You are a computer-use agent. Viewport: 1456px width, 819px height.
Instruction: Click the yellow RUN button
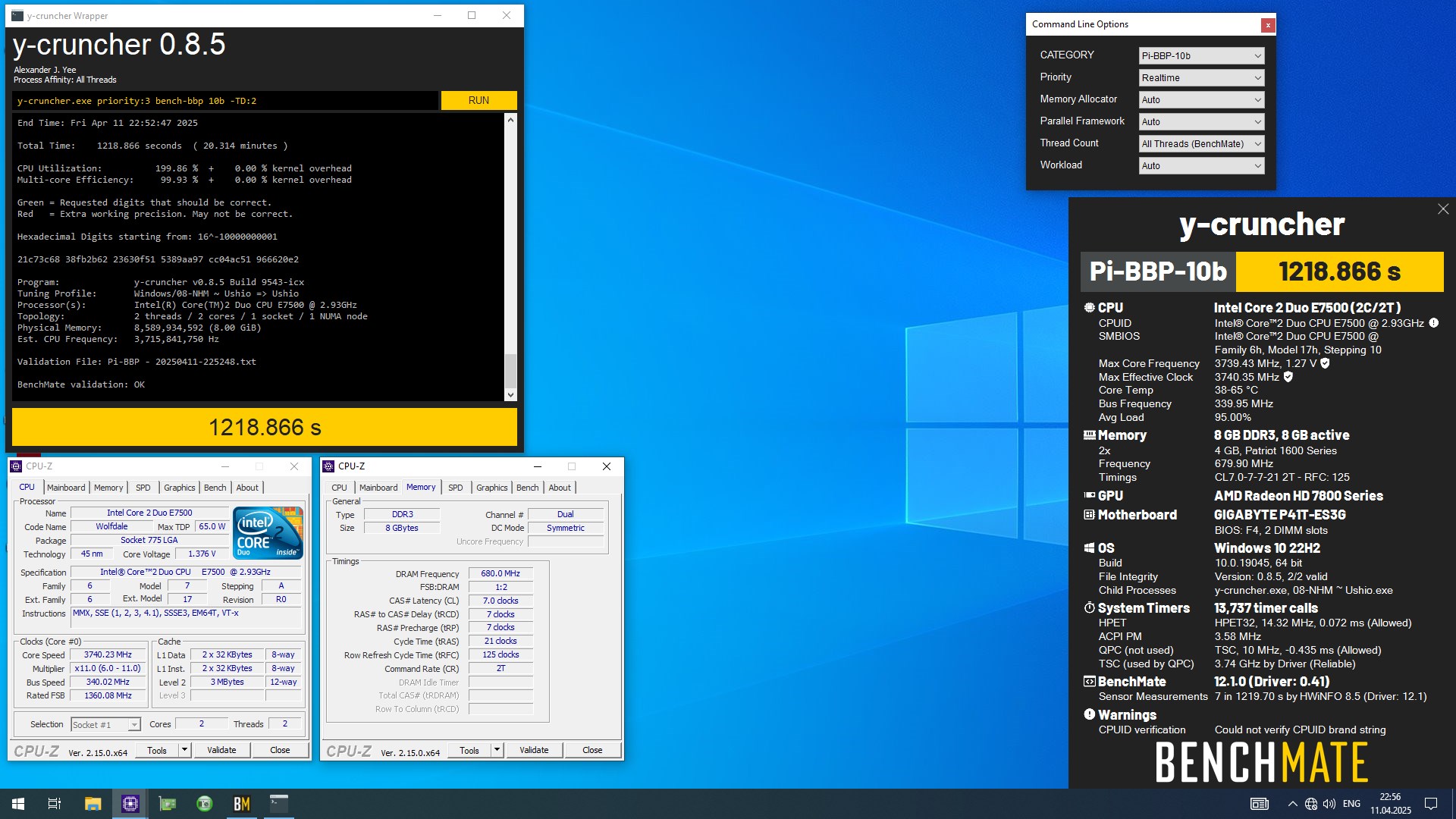[x=479, y=100]
